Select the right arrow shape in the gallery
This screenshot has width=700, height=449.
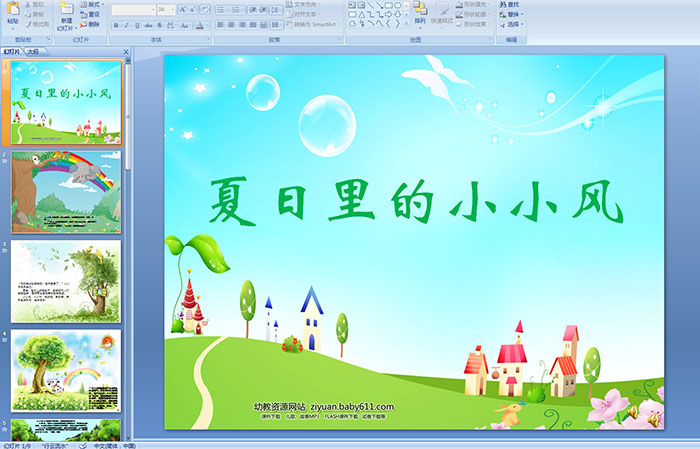click(388, 15)
